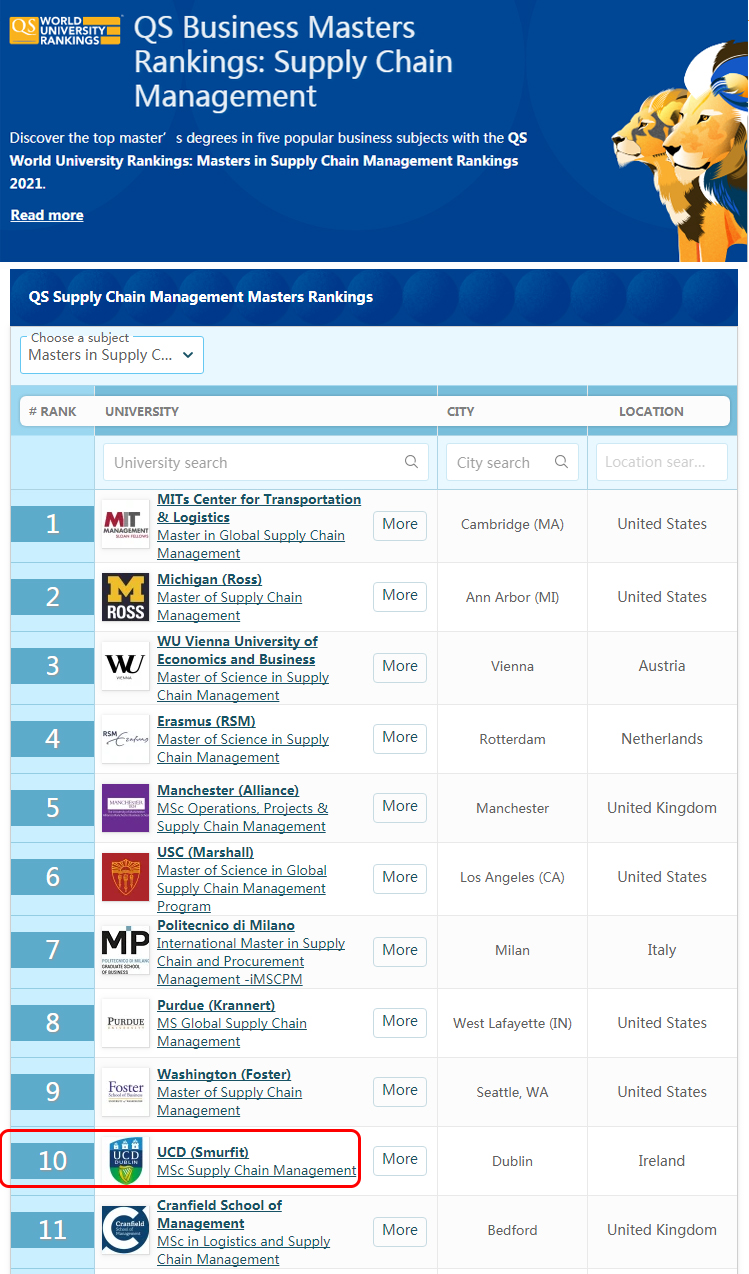Click the UCD Dublin crest logo
Viewport: 749px width, 1274px height.
(125, 1161)
